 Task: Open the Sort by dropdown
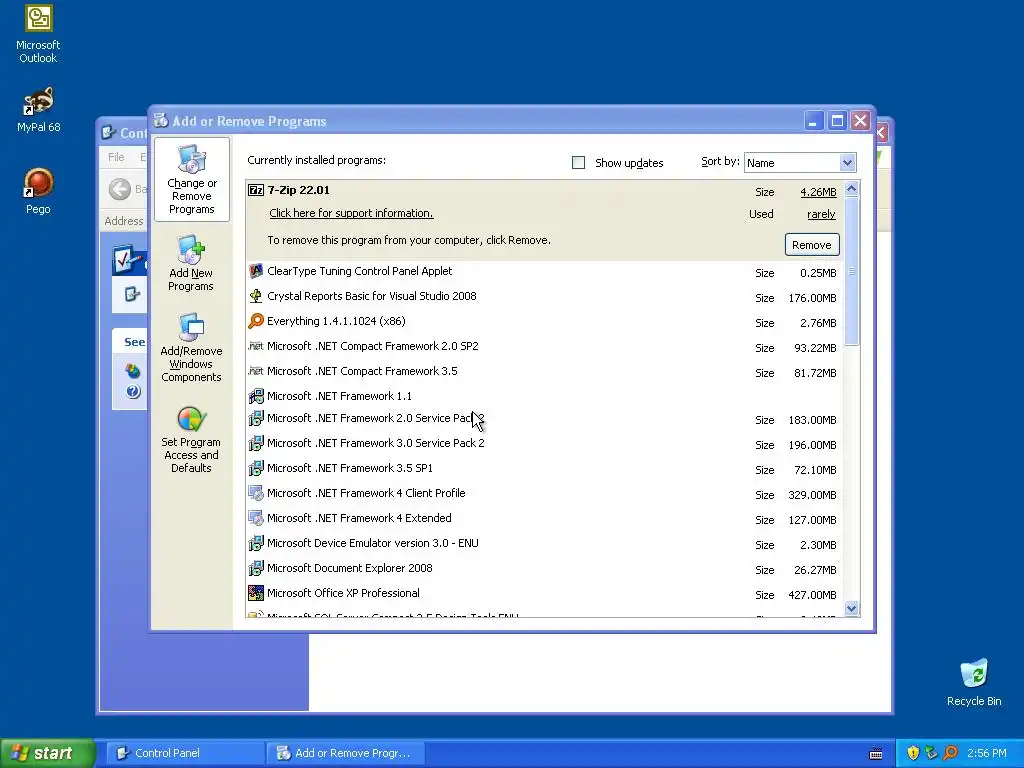[847, 163]
